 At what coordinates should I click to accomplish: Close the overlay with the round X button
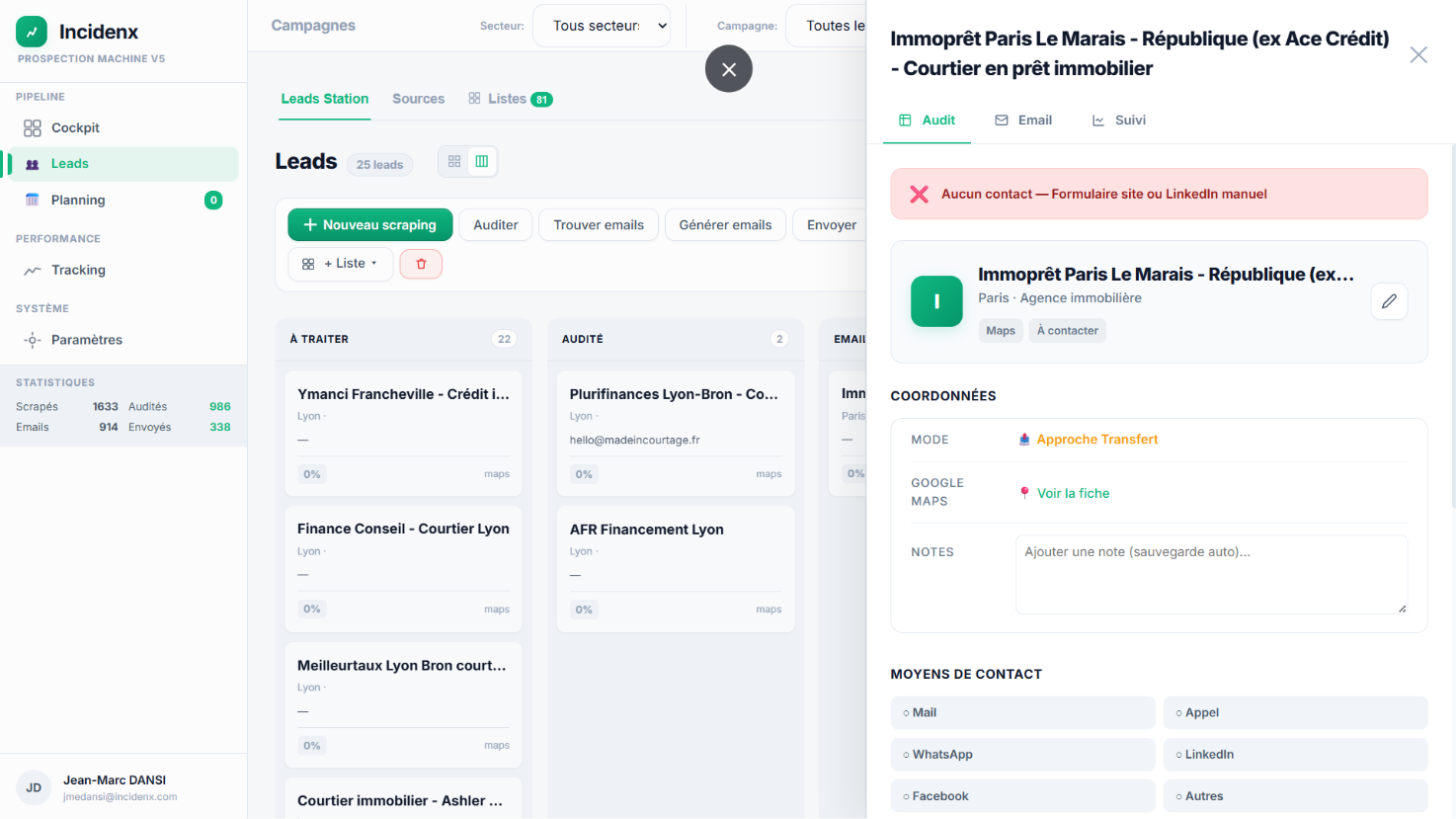(x=729, y=69)
